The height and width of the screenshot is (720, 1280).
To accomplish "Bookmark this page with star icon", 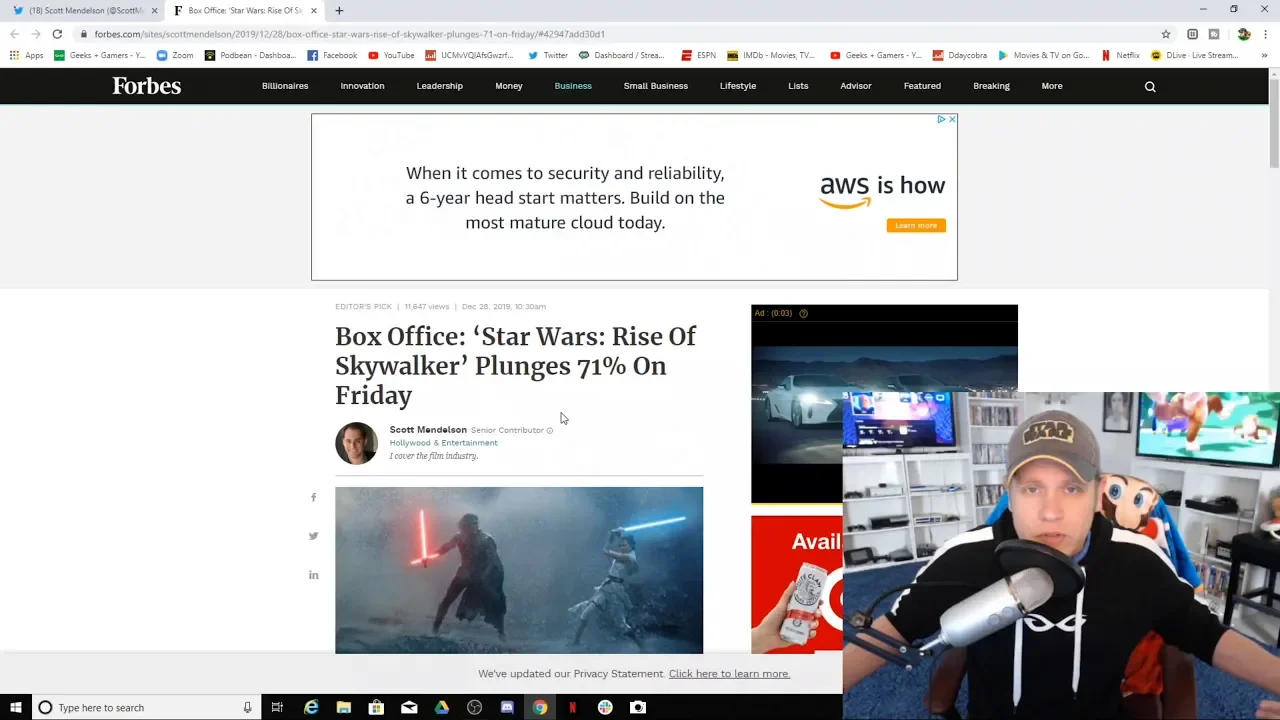I will point(1166,34).
